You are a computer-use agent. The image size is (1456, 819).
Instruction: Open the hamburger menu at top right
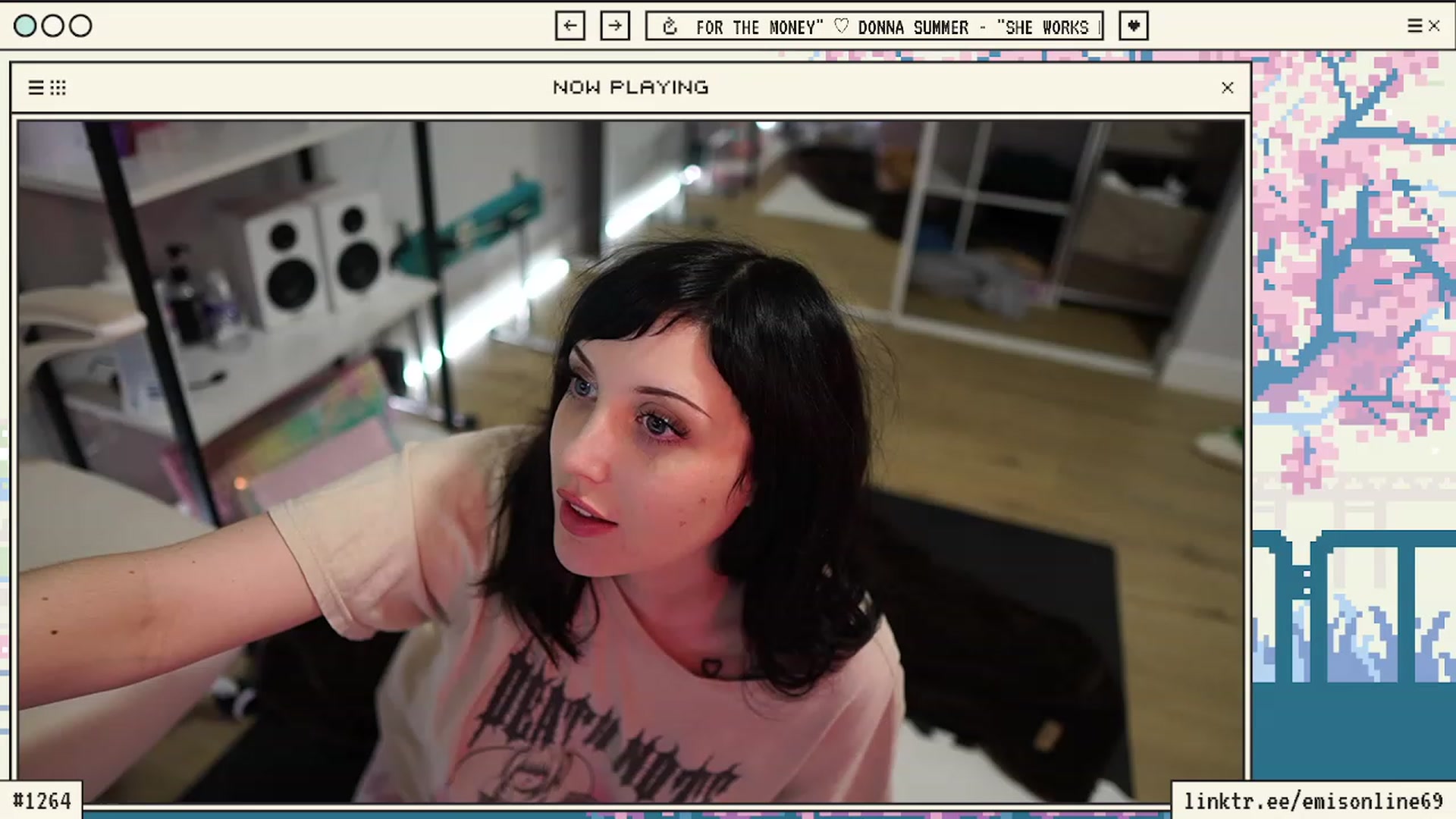[1415, 26]
